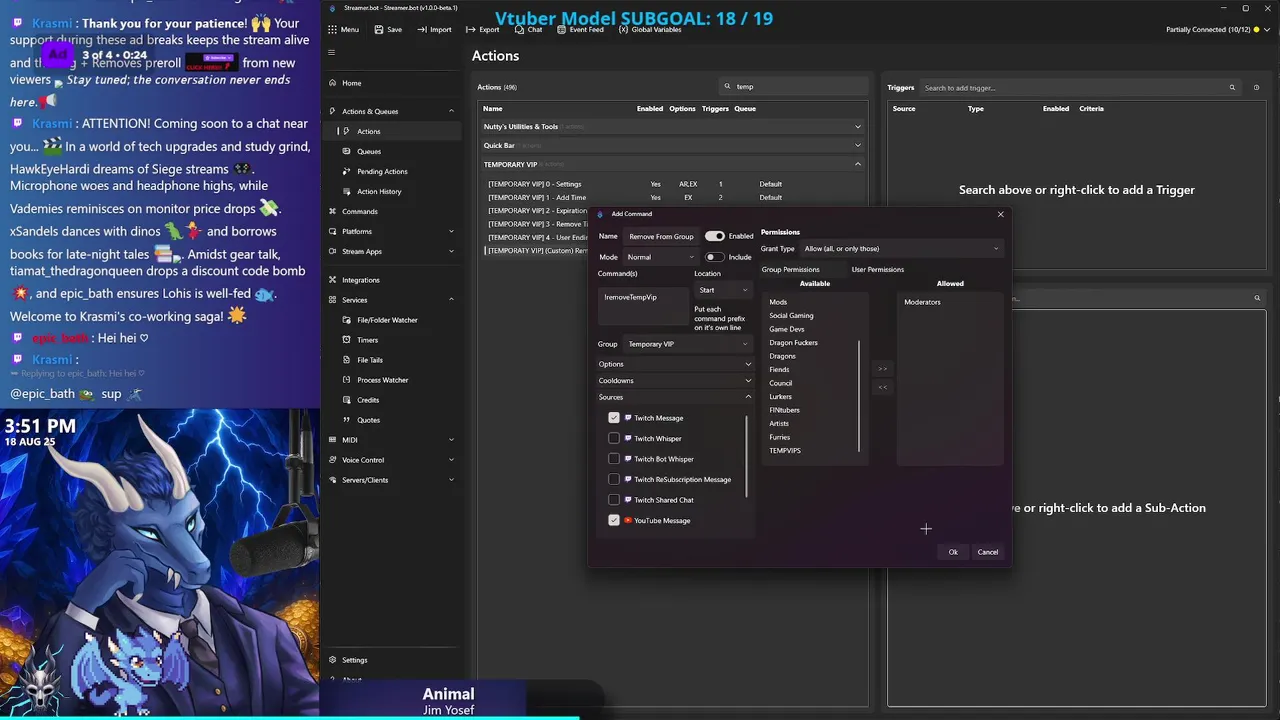Image resolution: width=1280 pixels, height=720 pixels.
Task: Click the Integrations icon
Action: (x=332, y=280)
